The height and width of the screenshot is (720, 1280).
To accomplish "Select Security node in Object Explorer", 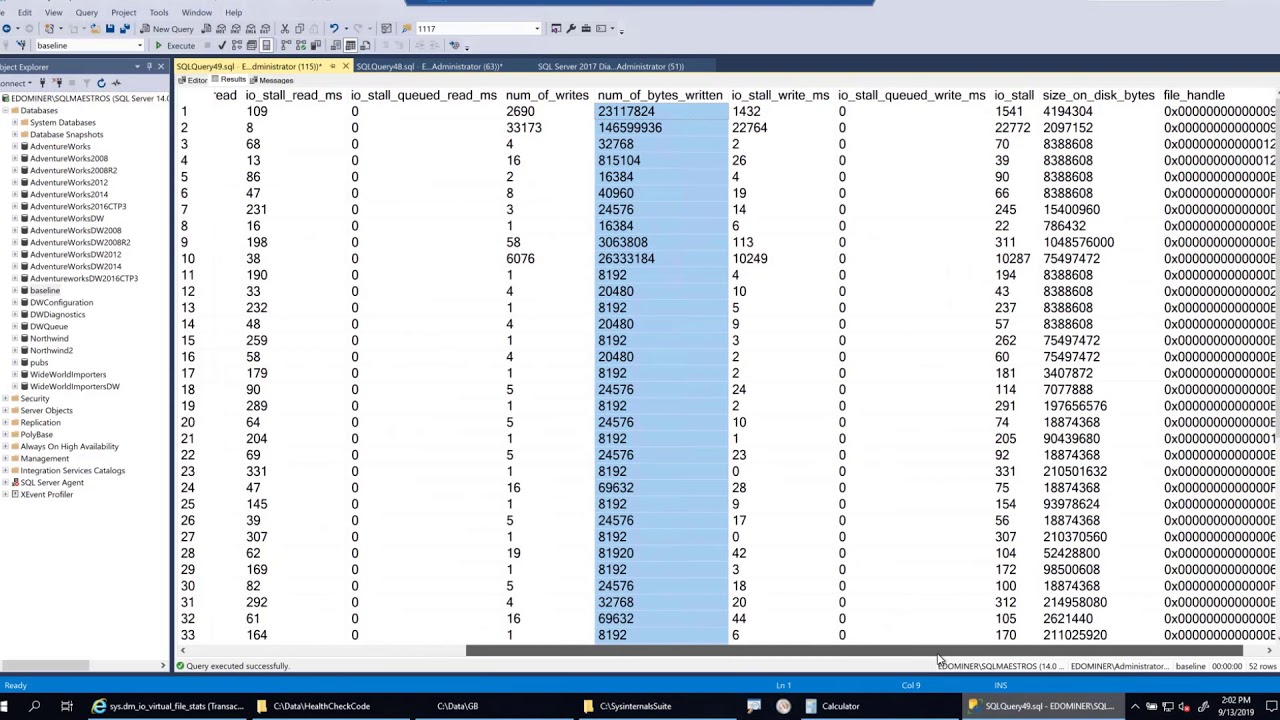I will click(35, 398).
